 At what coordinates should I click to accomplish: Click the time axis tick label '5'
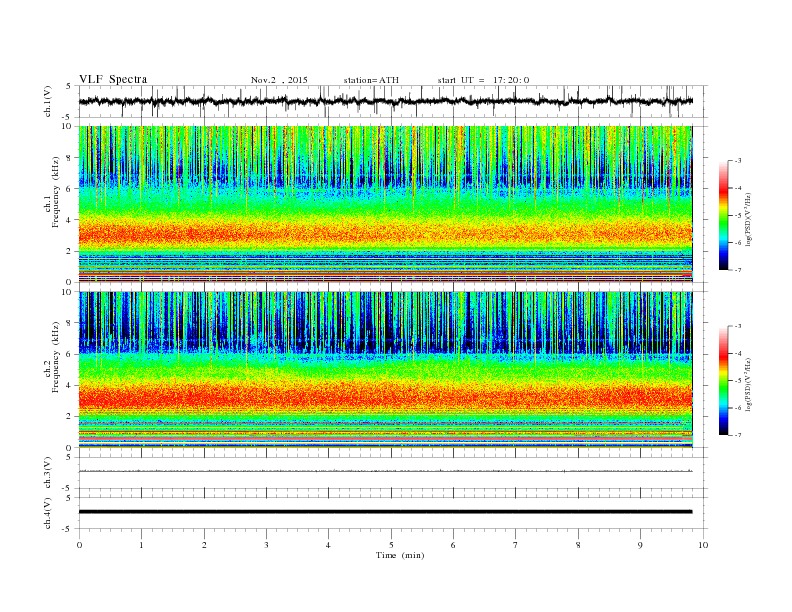click(391, 545)
